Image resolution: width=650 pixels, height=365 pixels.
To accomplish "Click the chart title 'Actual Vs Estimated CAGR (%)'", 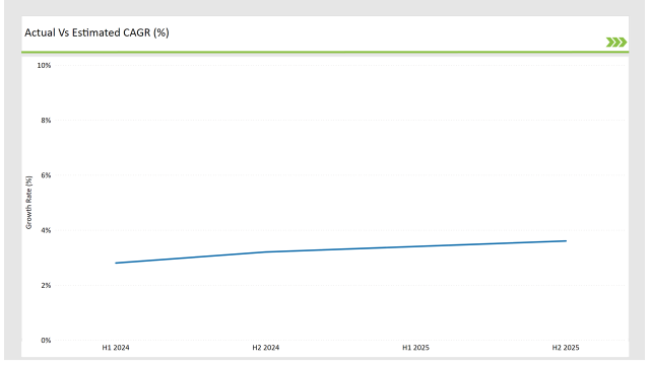I will click(x=97, y=33).
